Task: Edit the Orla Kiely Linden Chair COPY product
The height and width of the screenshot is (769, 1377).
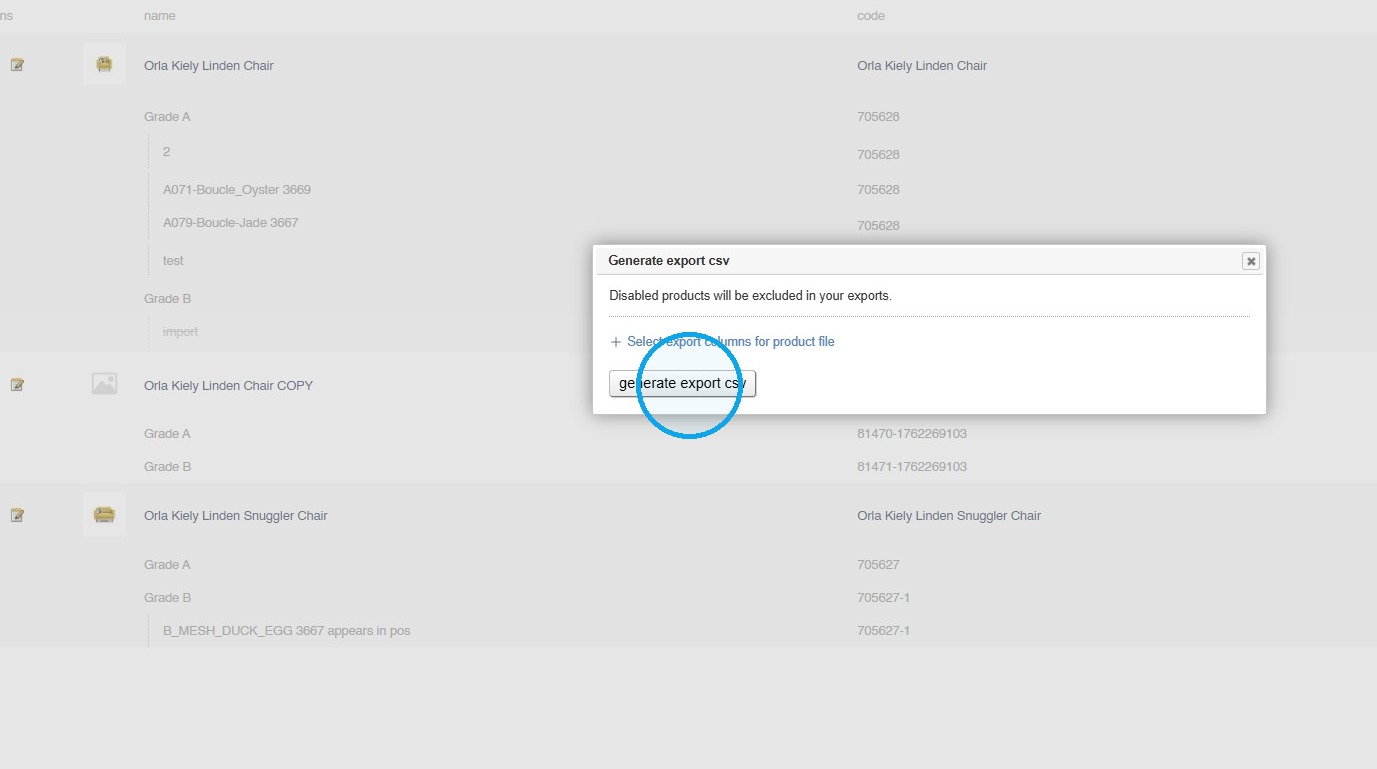Action: coord(17,385)
